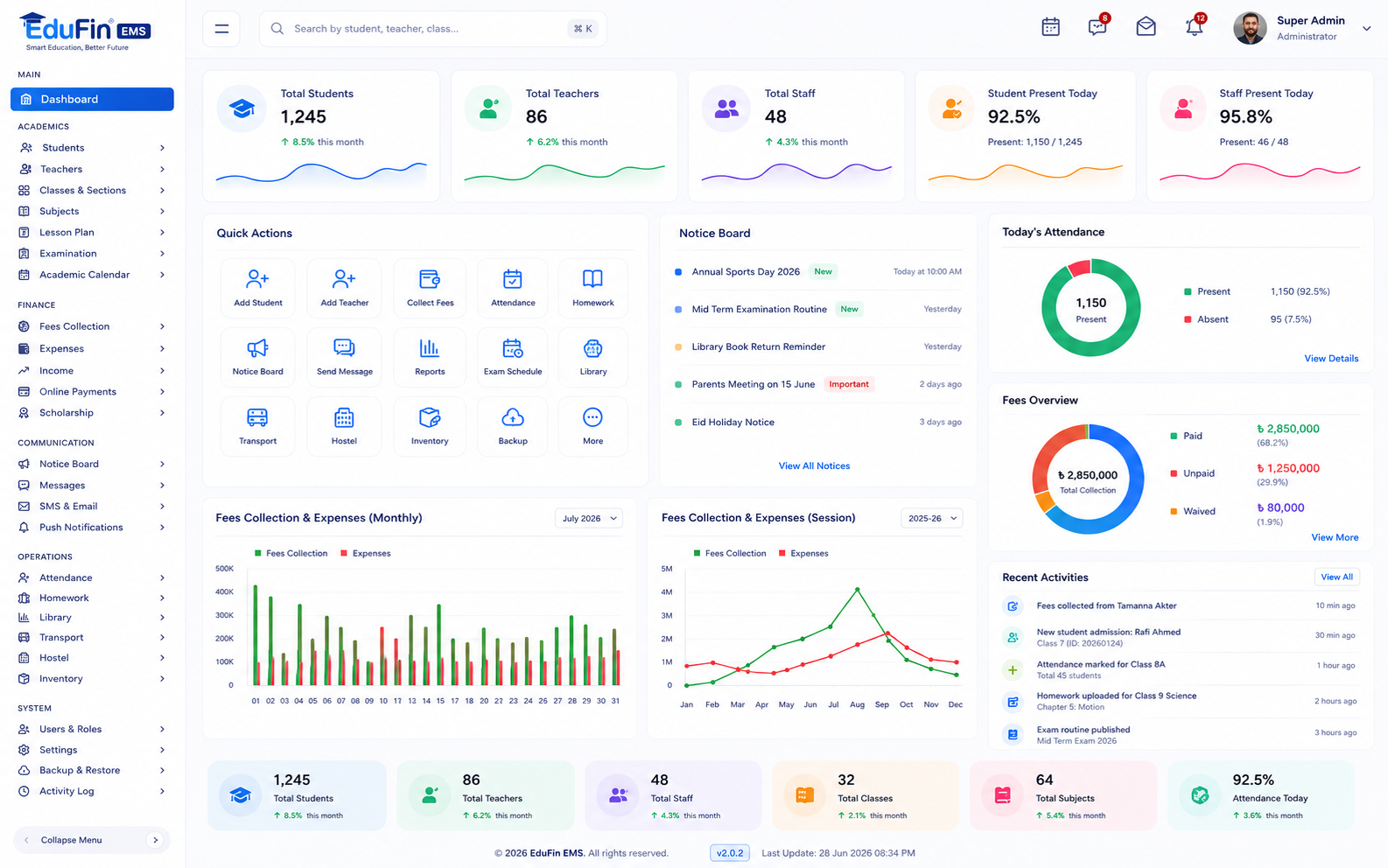The height and width of the screenshot is (868, 1388).
Task: Click the v2.0.2 version badge
Action: [730, 853]
